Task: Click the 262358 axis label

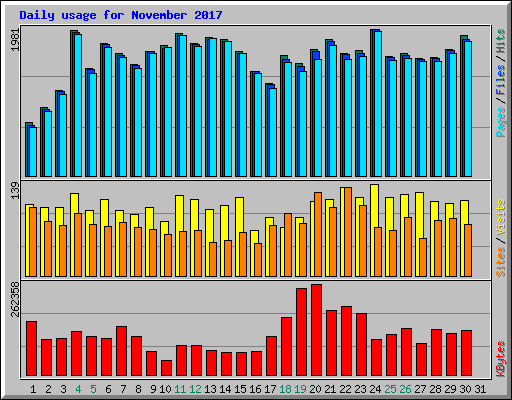Action: [15, 299]
